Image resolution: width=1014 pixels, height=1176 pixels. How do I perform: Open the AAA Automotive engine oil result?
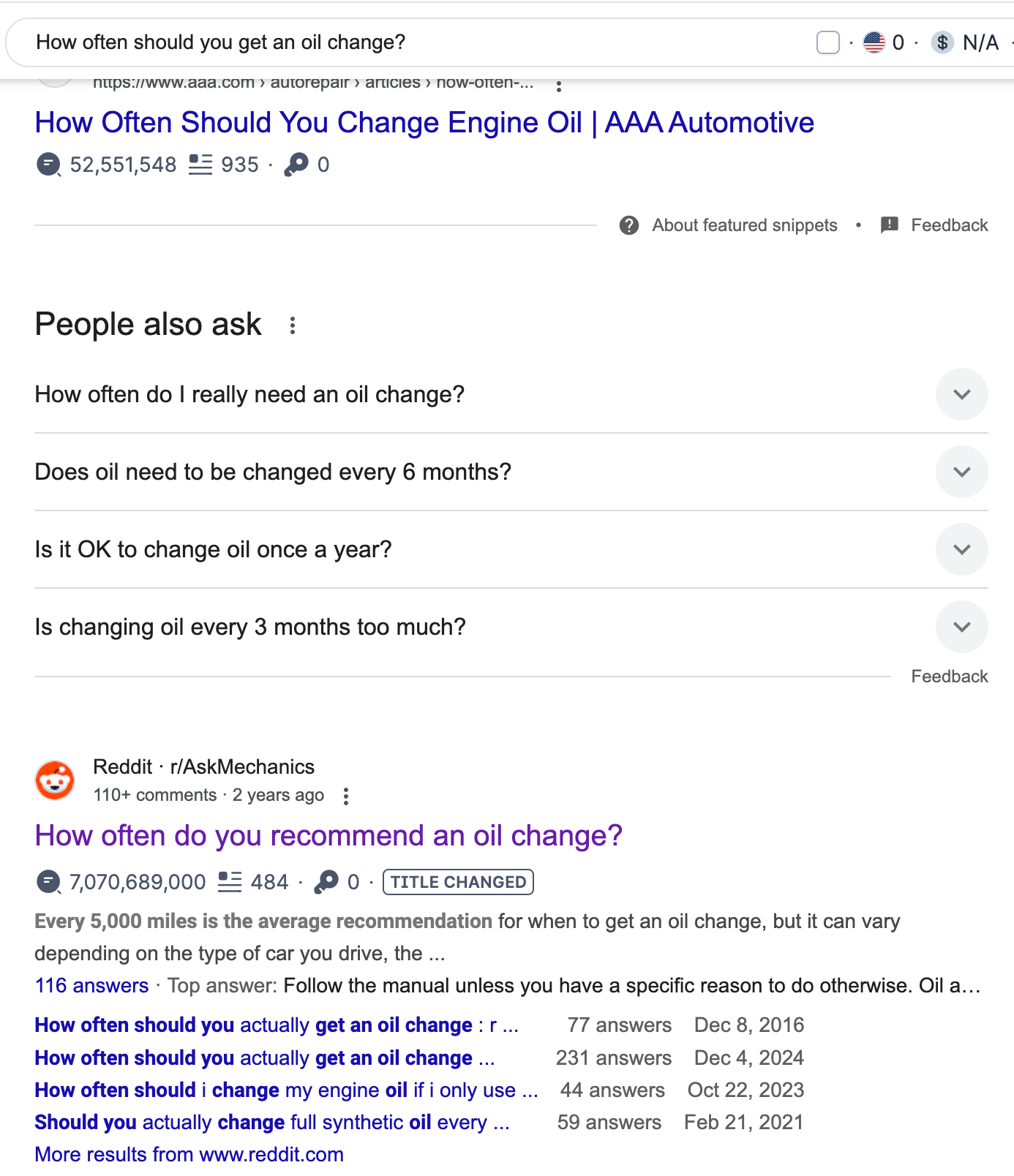[x=424, y=123]
